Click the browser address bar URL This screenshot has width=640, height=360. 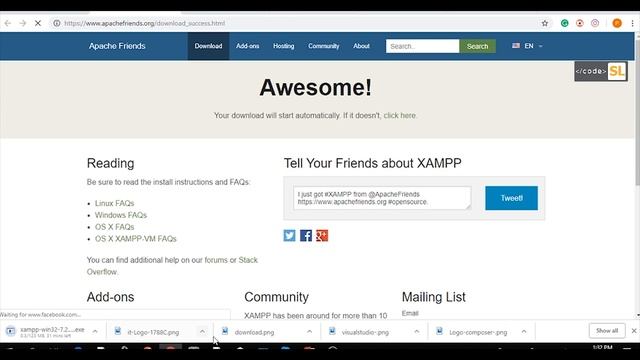[x=144, y=23]
